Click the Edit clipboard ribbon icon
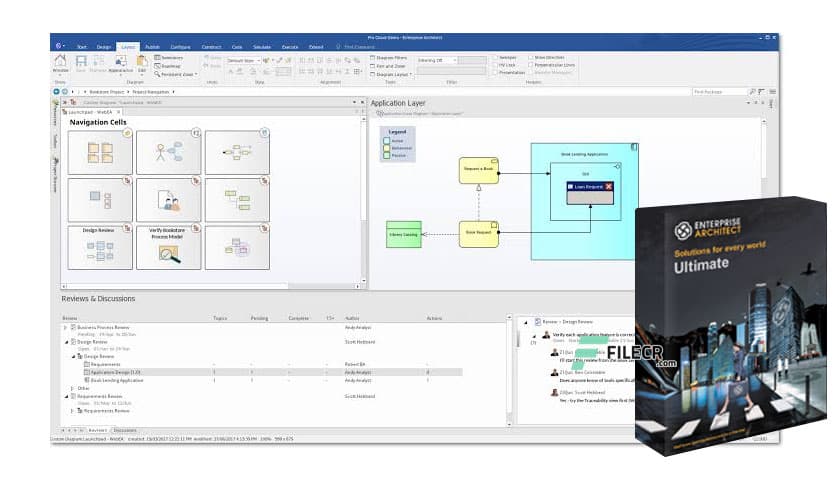Image resolution: width=836 pixels, height=484 pixels. tap(142, 63)
